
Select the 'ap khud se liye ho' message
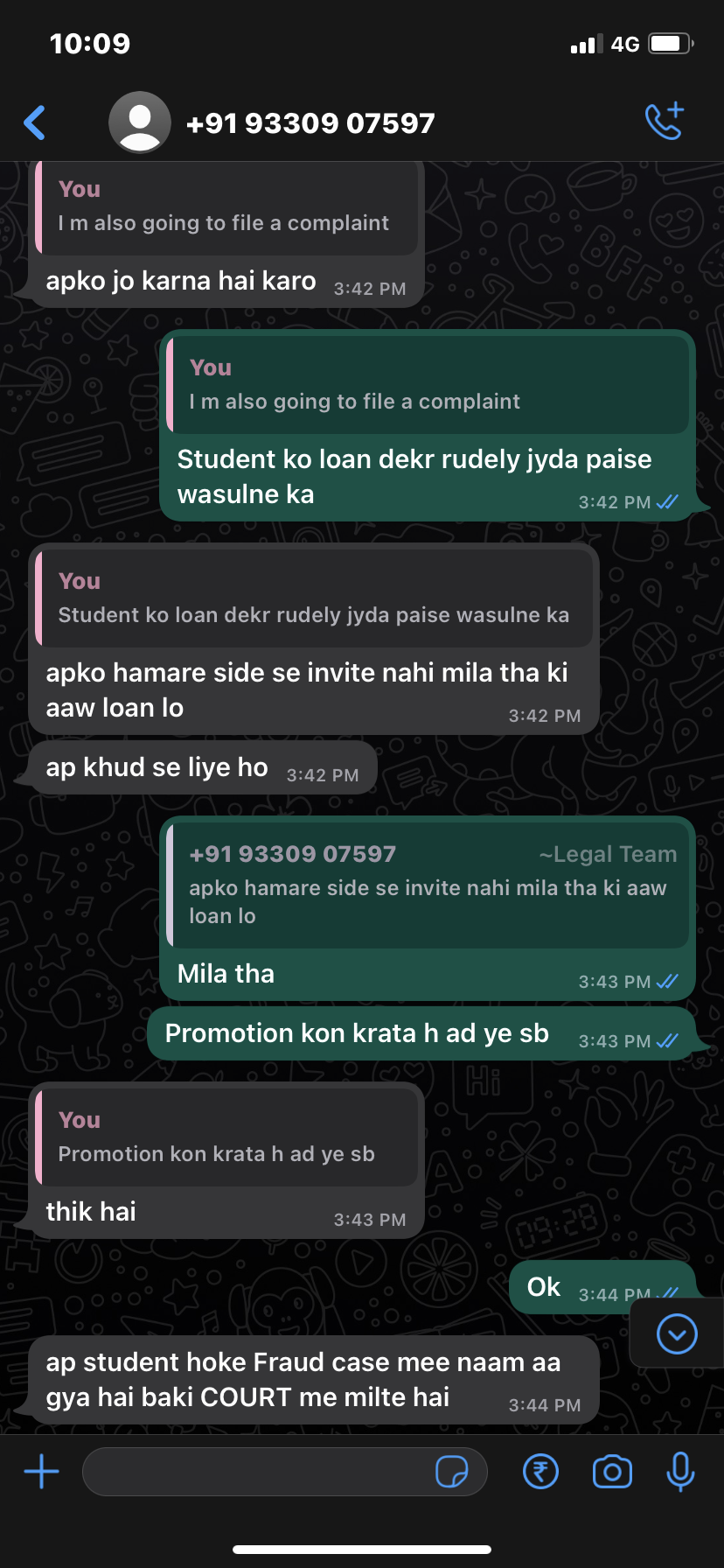point(202,768)
